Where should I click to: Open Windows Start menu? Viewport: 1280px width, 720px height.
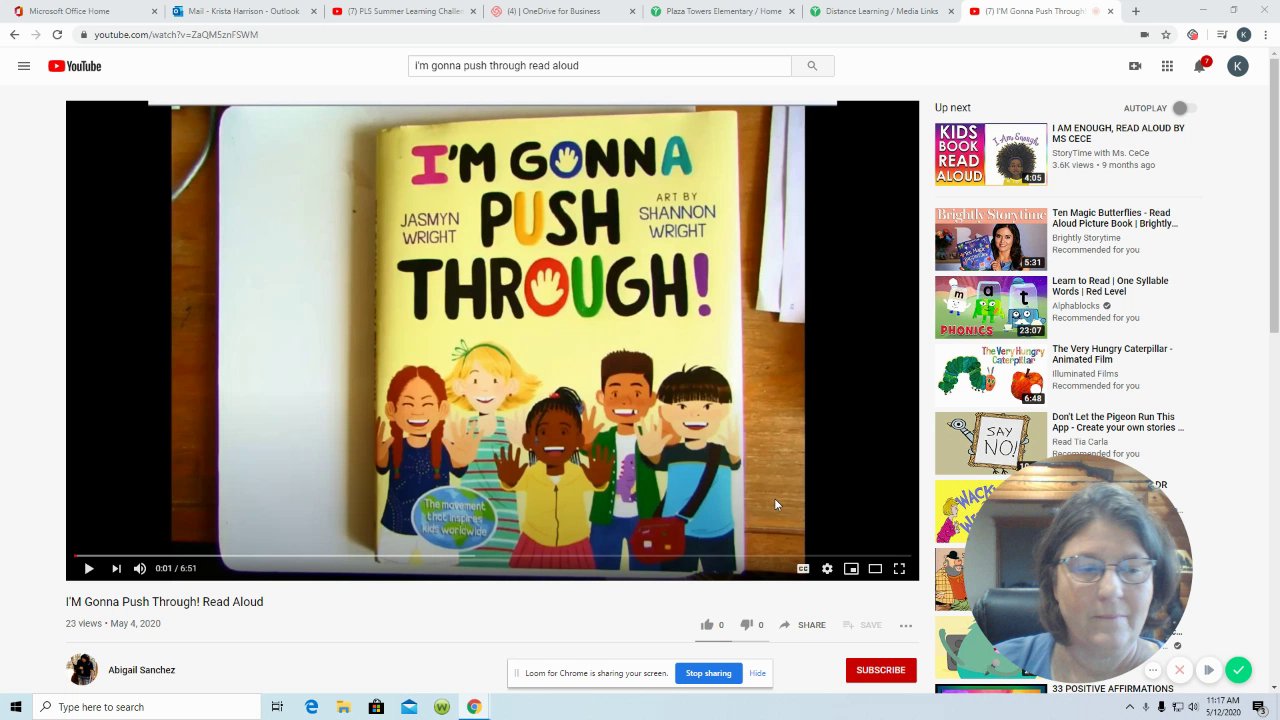[15, 707]
